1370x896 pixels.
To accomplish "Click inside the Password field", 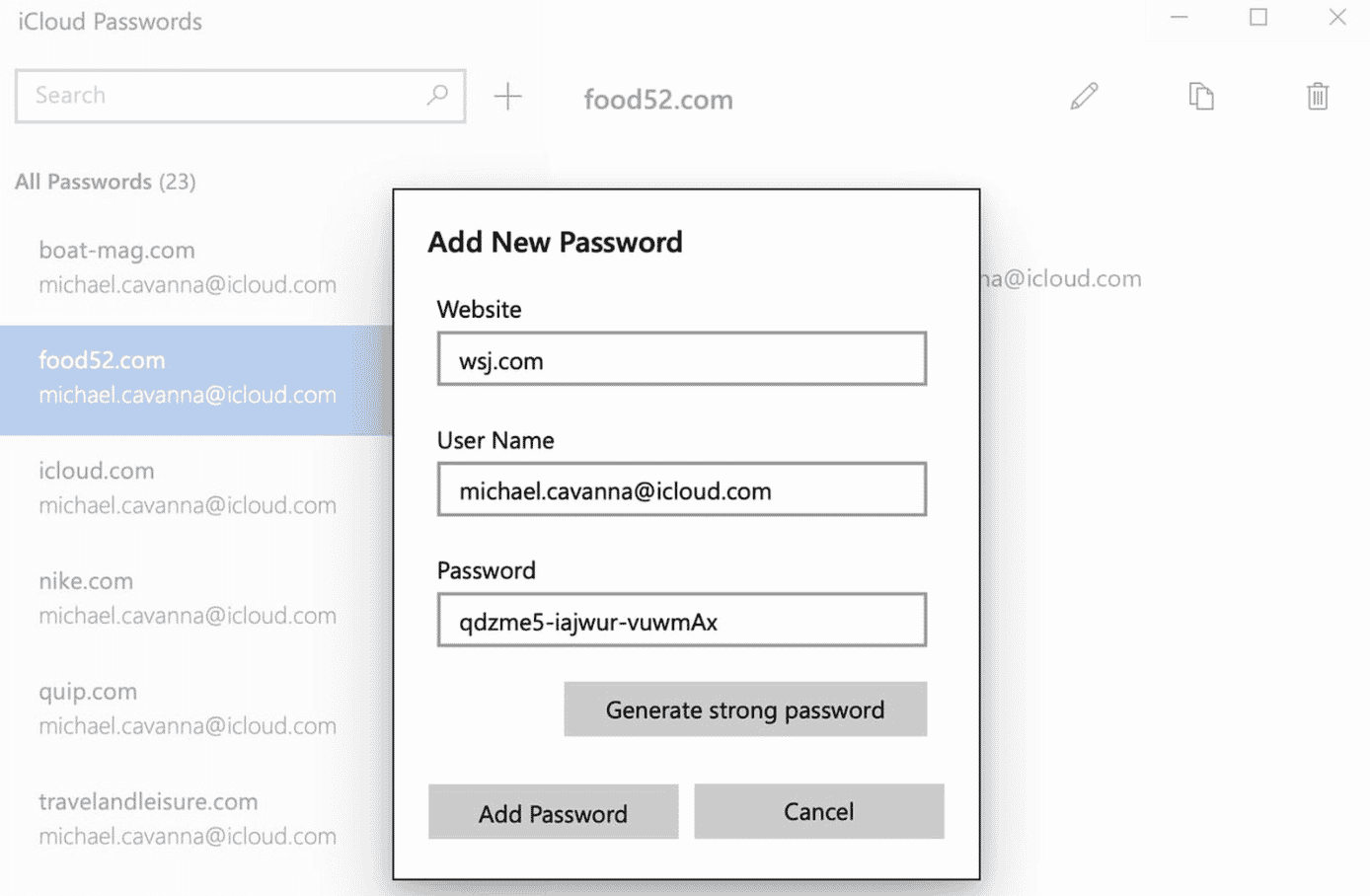I will (x=681, y=620).
